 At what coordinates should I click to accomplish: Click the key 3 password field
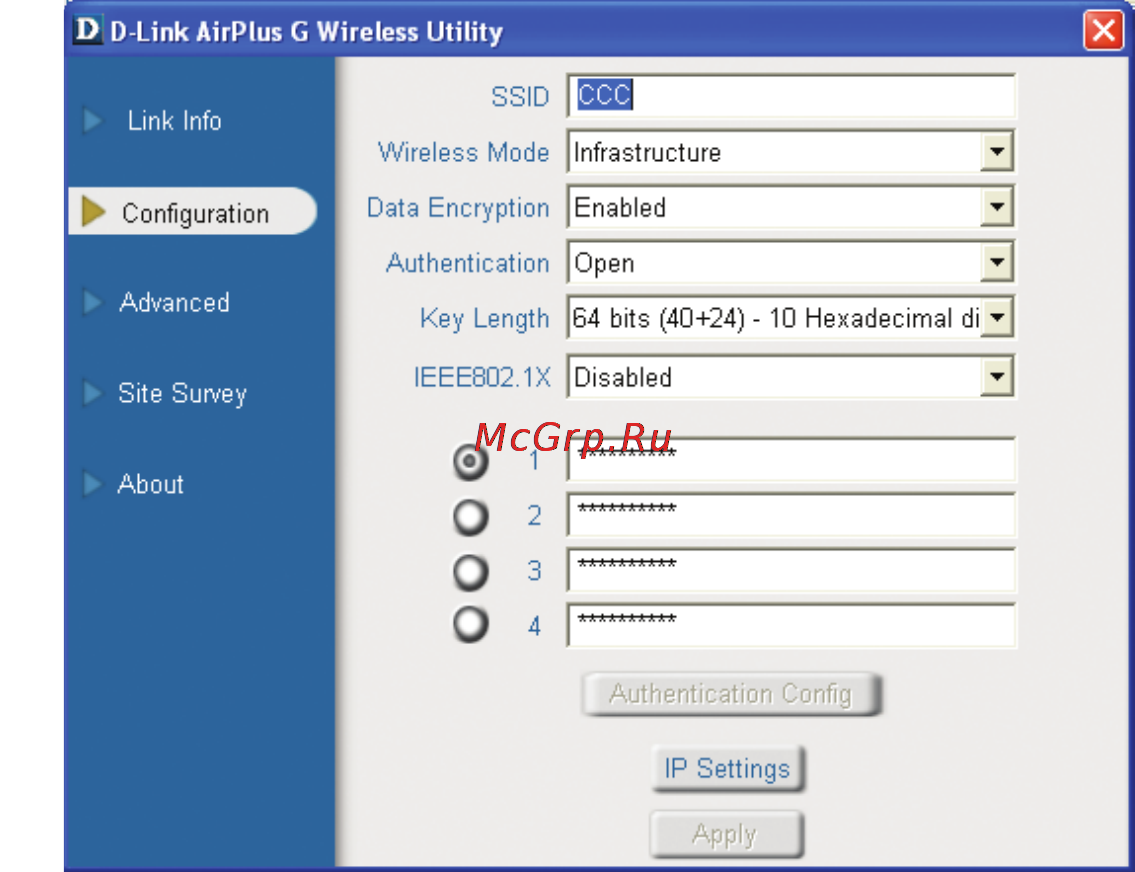[x=790, y=570]
